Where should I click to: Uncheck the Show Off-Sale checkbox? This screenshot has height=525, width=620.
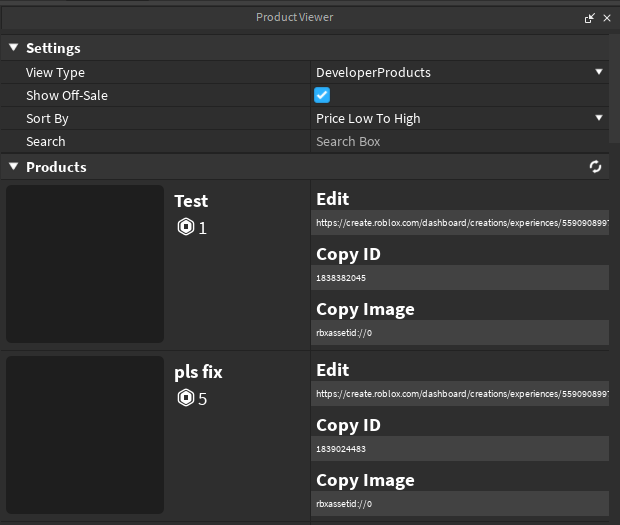click(x=322, y=95)
